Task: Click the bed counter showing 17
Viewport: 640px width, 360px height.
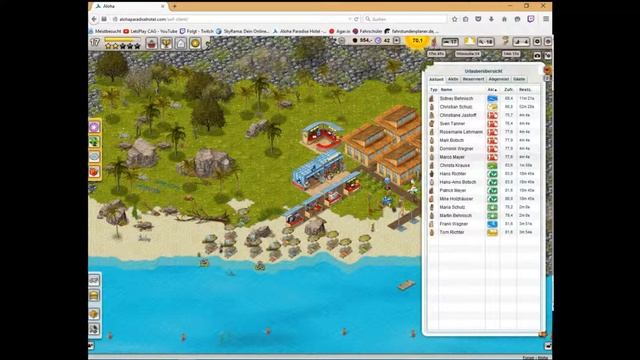Action: point(450,42)
